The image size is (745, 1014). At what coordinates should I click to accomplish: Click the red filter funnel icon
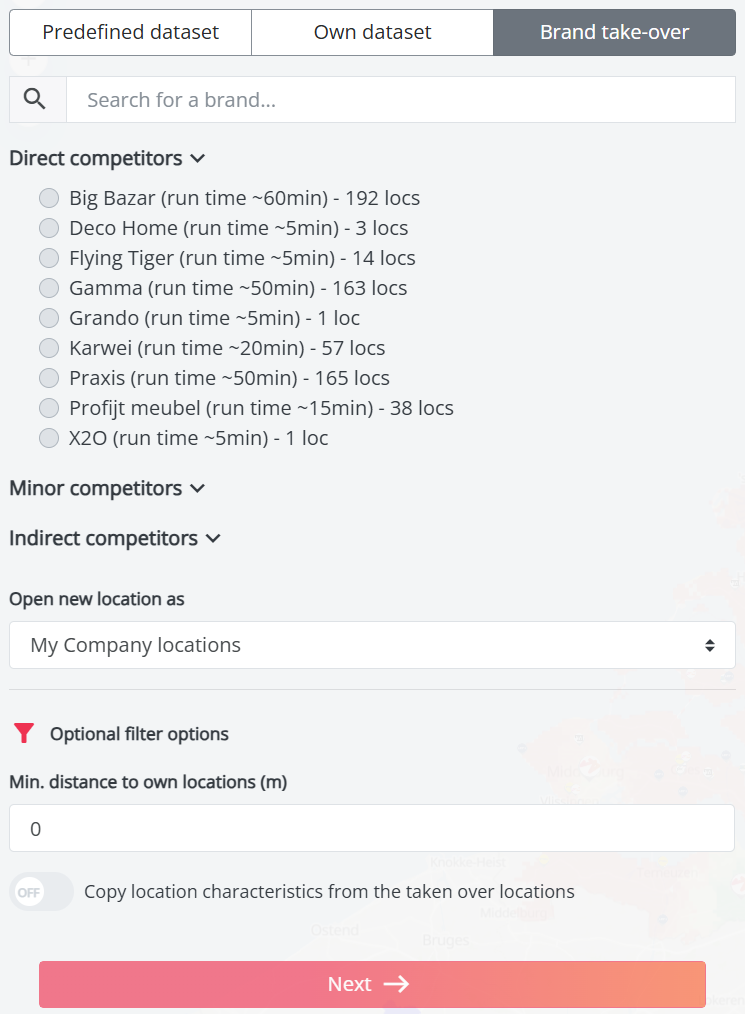click(x=24, y=734)
